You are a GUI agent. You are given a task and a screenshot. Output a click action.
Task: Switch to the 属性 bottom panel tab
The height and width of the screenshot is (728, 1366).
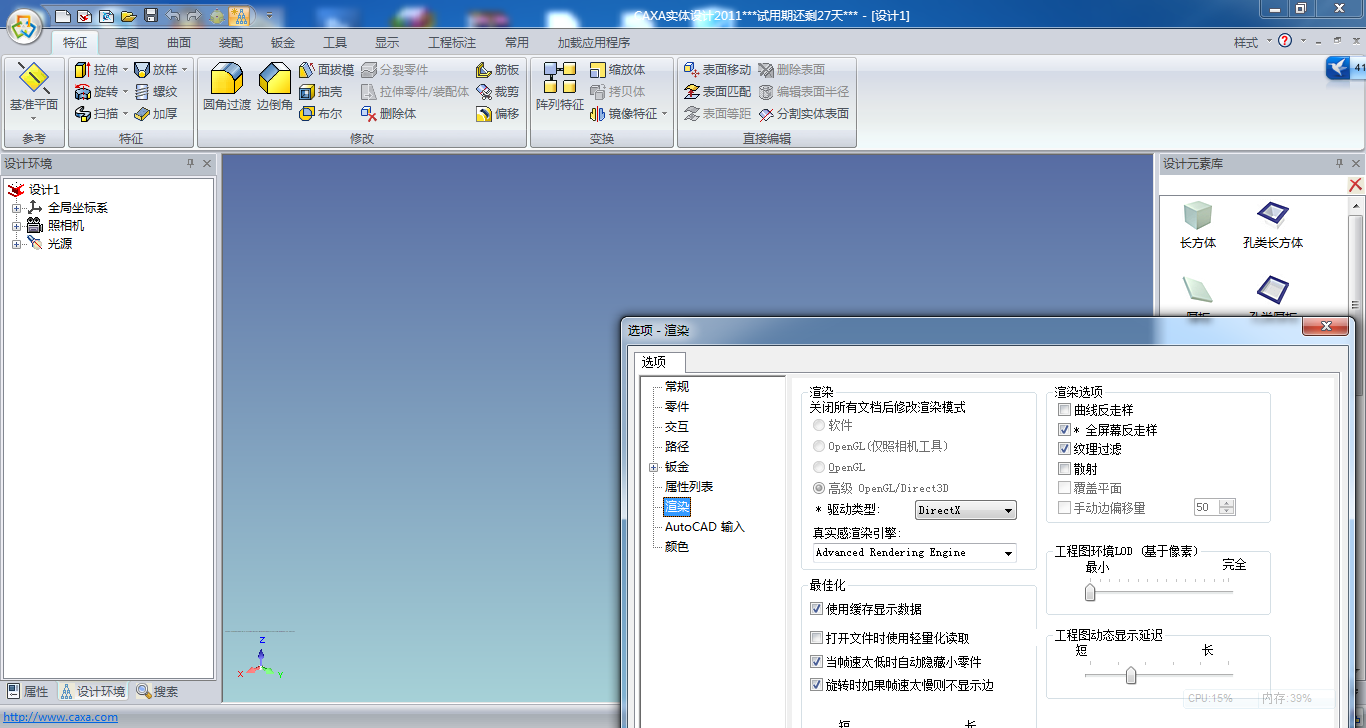coord(28,691)
